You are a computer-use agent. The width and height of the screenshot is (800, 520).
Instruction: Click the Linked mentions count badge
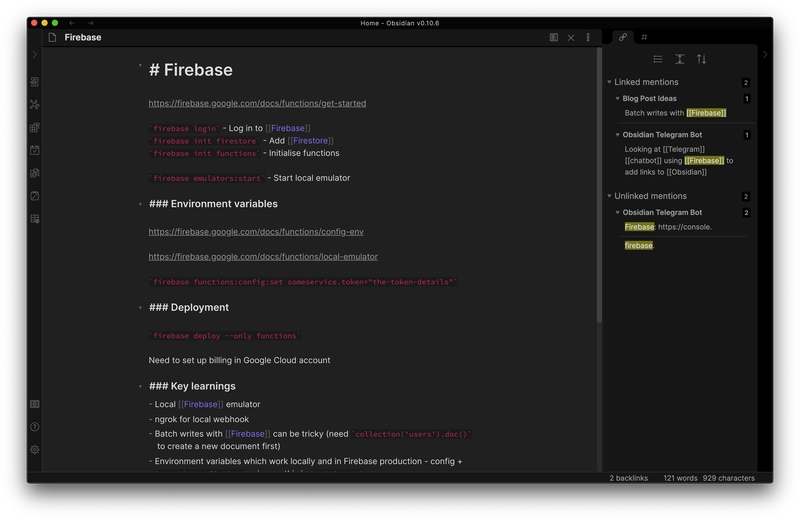pos(745,82)
